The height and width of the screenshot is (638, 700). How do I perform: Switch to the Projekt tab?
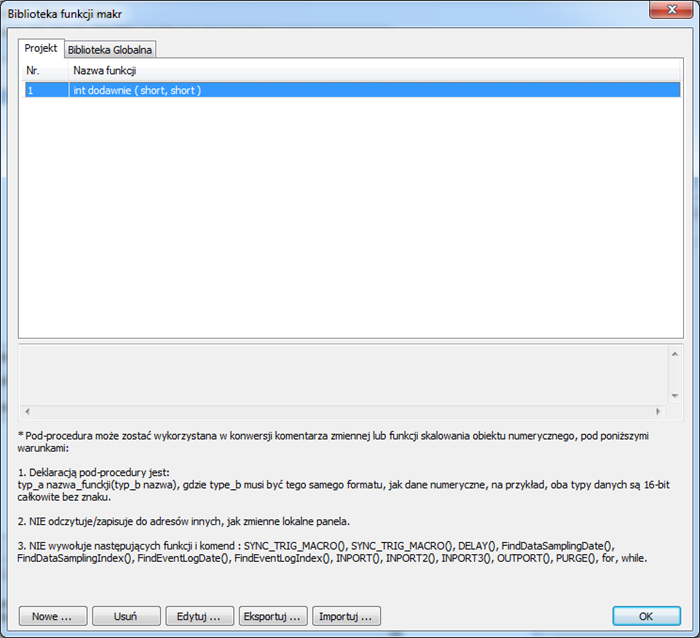(41, 48)
